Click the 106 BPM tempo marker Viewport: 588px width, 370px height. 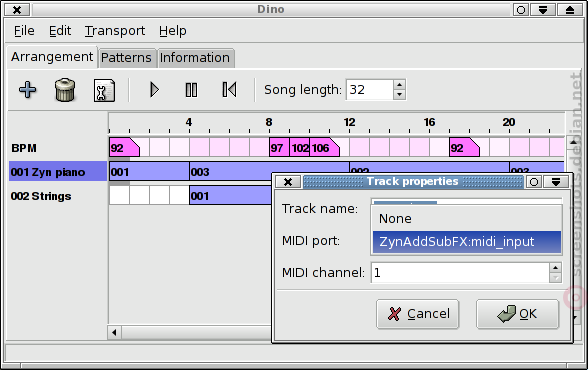(x=324, y=148)
